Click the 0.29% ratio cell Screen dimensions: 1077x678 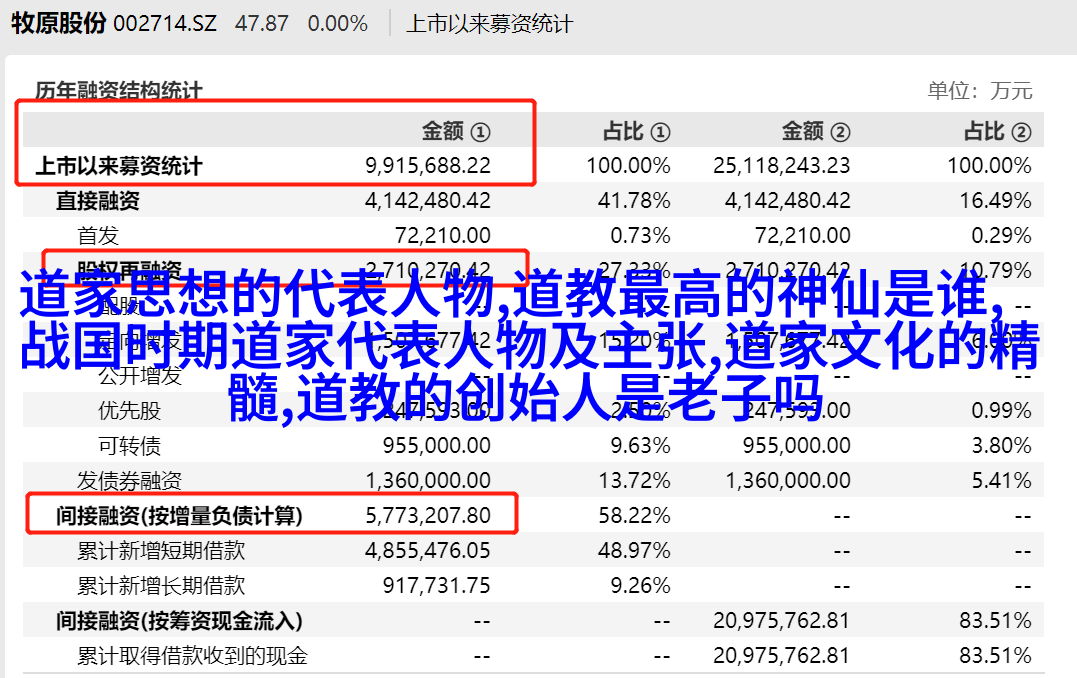click(1001, 236)
